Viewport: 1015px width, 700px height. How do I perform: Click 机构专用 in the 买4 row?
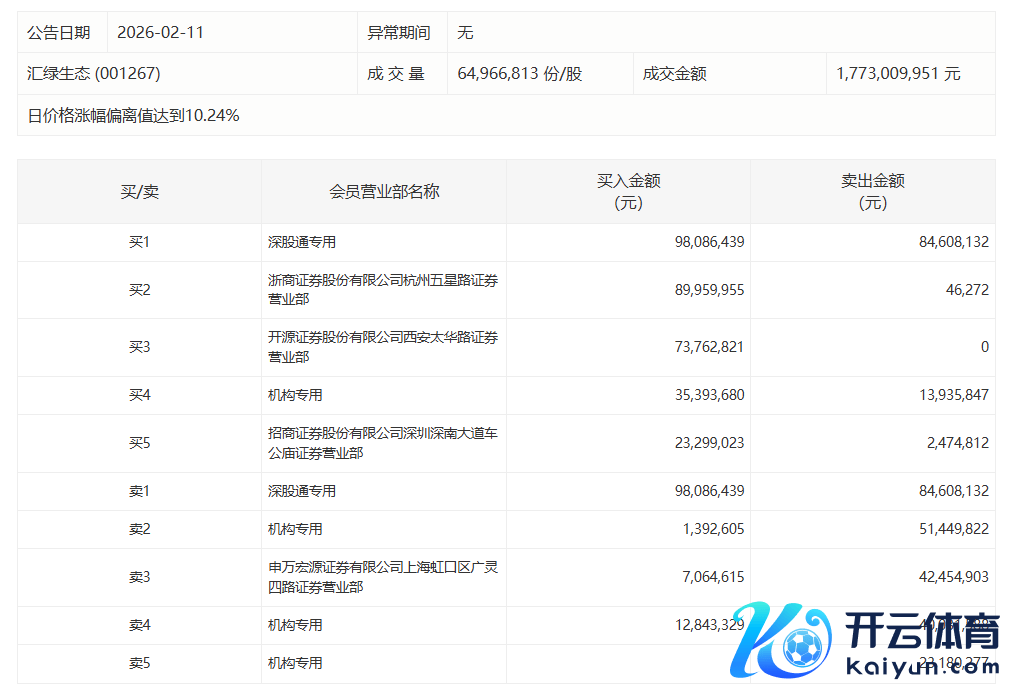pyautogui.click(x=295, y=395)
